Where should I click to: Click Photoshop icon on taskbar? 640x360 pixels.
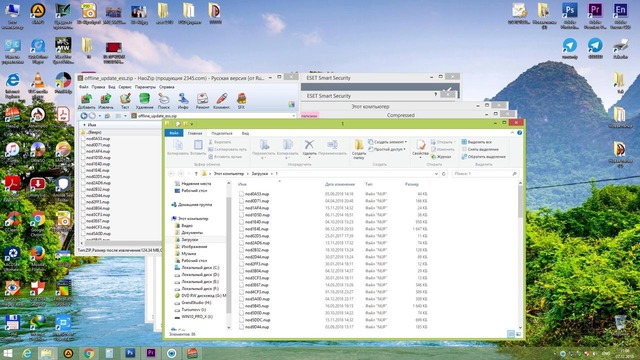click(130, 353)
